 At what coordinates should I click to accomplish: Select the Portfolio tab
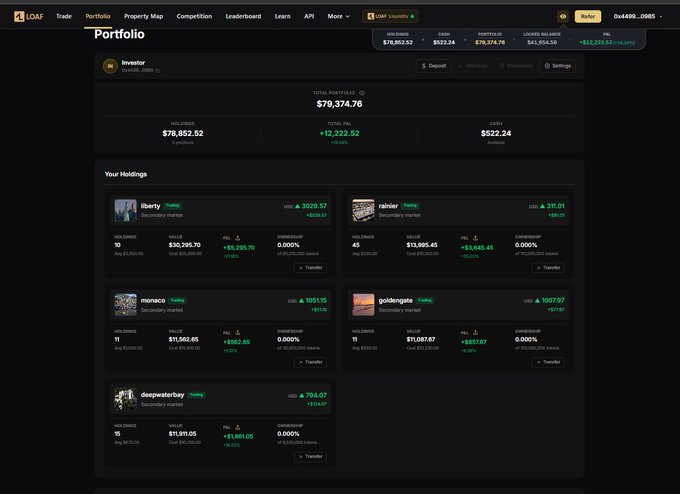tap(98, 16)
